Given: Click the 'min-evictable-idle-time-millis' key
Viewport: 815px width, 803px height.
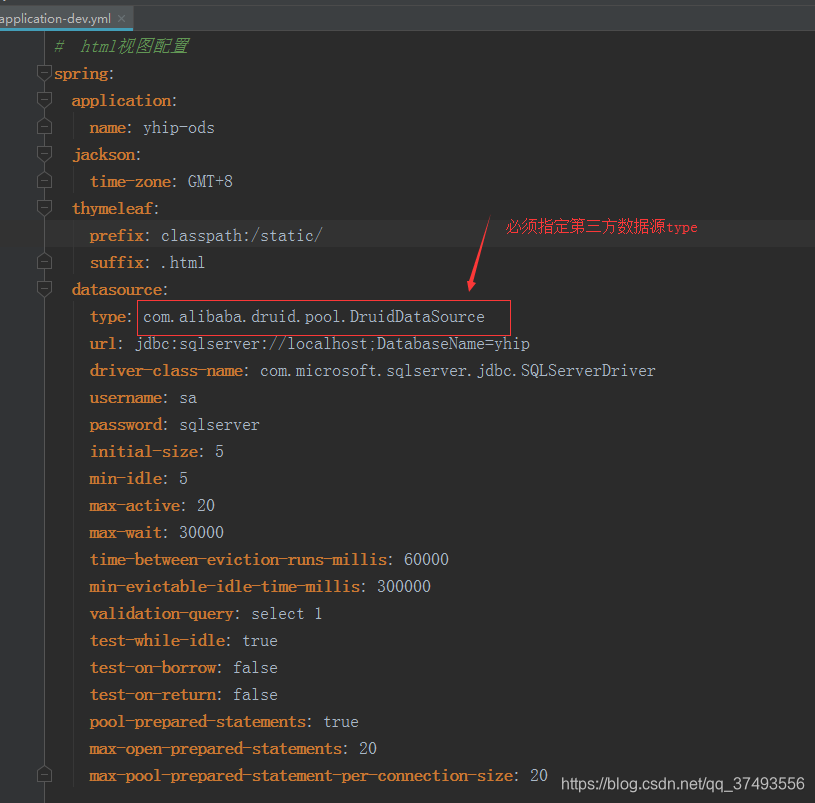Looking at the screenshot, I should pos(225,587).
